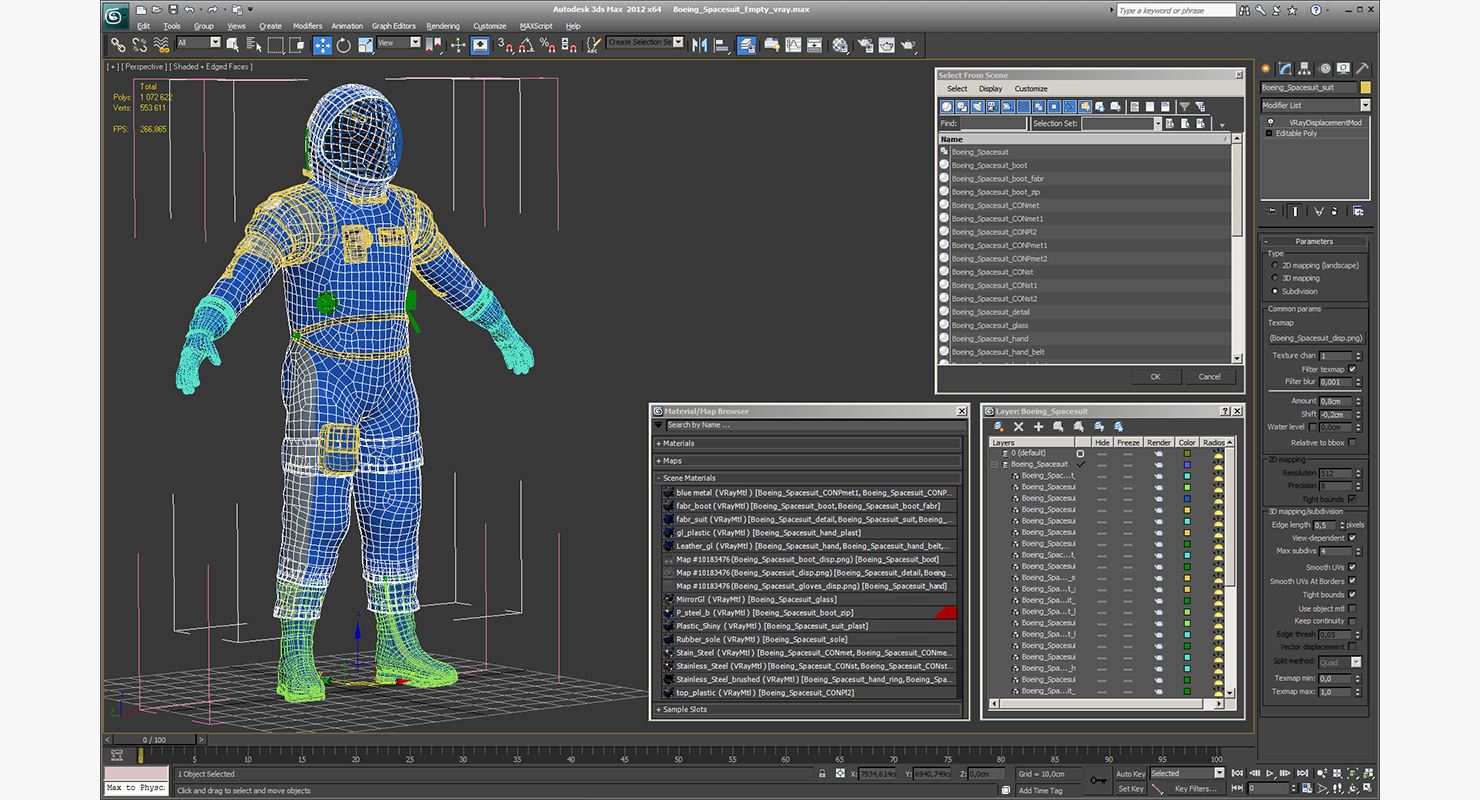Toggle the Angle Snap button
Screen dimensions: 1480x800
click(x=526, y=44)
